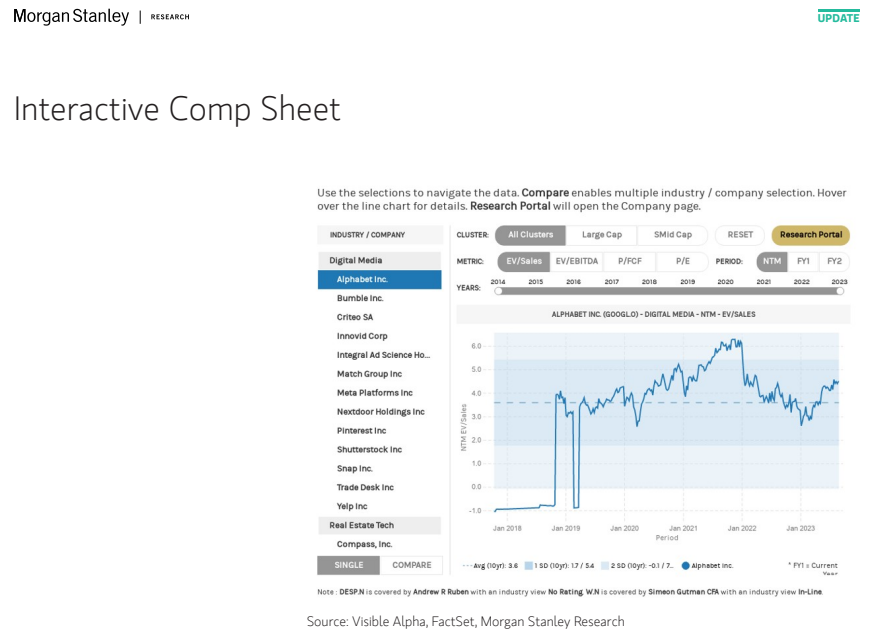
Task: Switch cluster to SMid Cap
Action: (x=673, y=235)
